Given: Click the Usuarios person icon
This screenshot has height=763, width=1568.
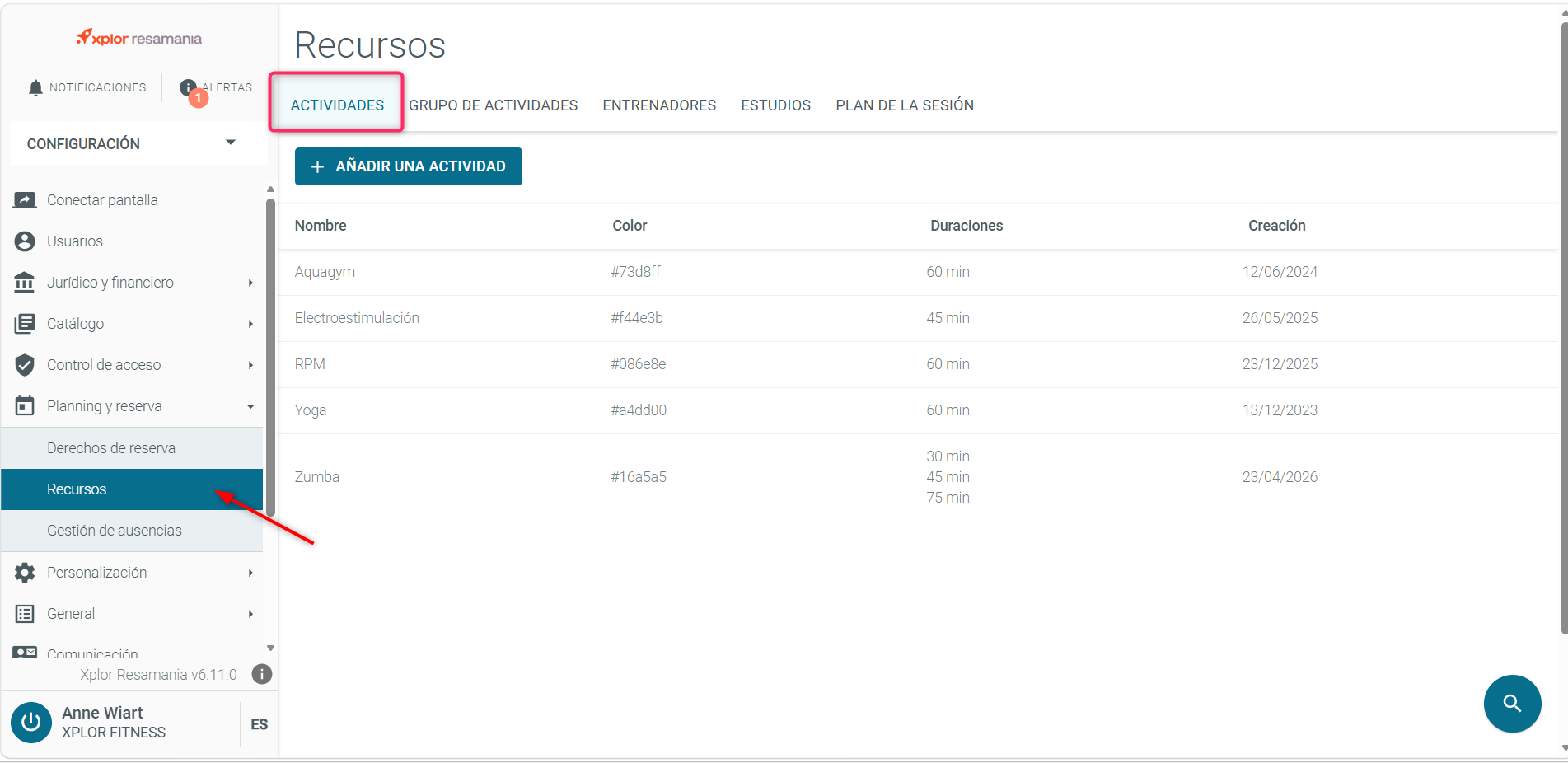Looking at the screenshot, I should tap(25, 241).
